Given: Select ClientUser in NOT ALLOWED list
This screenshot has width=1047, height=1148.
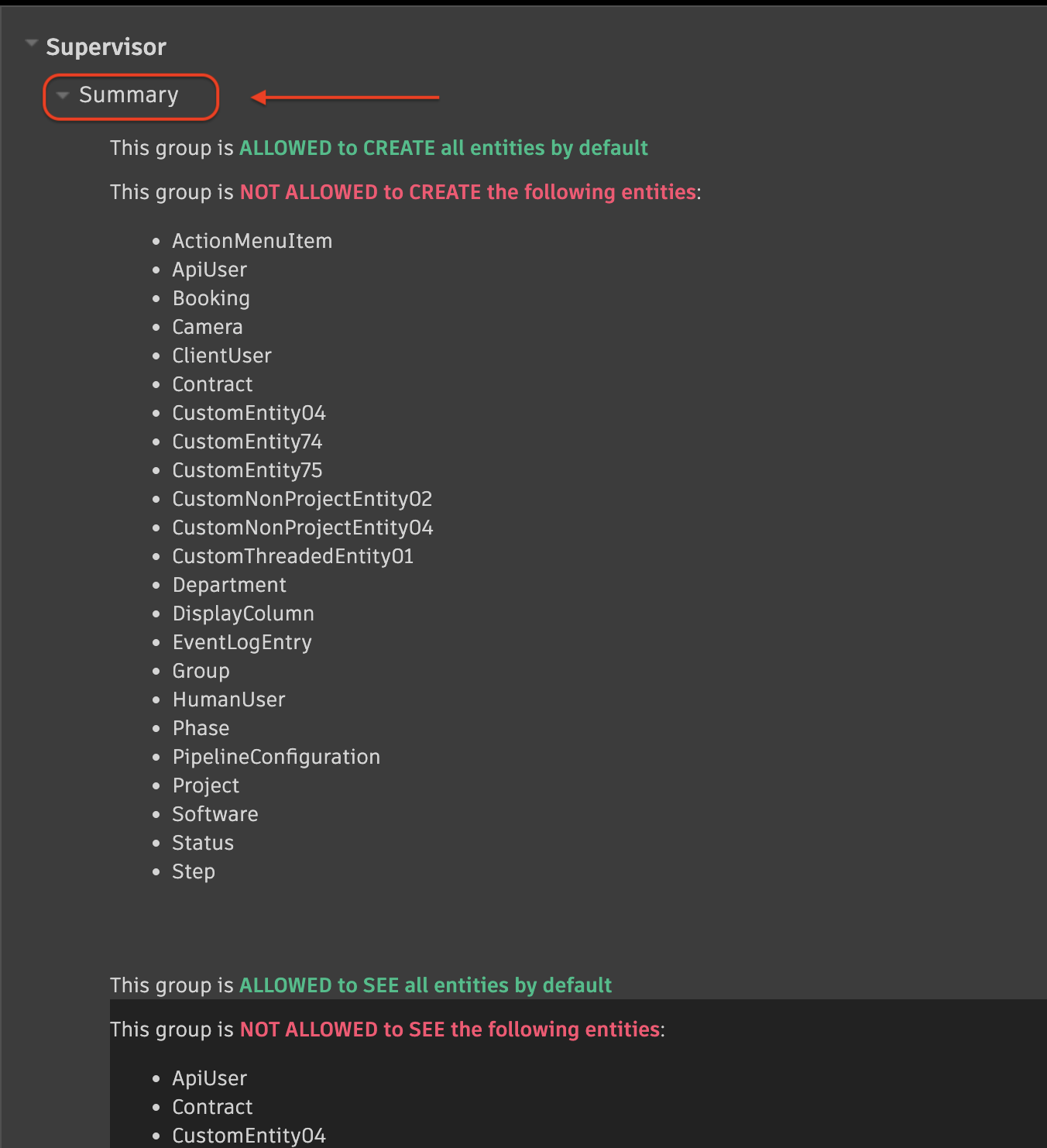Looking at the screenshot, I should [222, 356].
